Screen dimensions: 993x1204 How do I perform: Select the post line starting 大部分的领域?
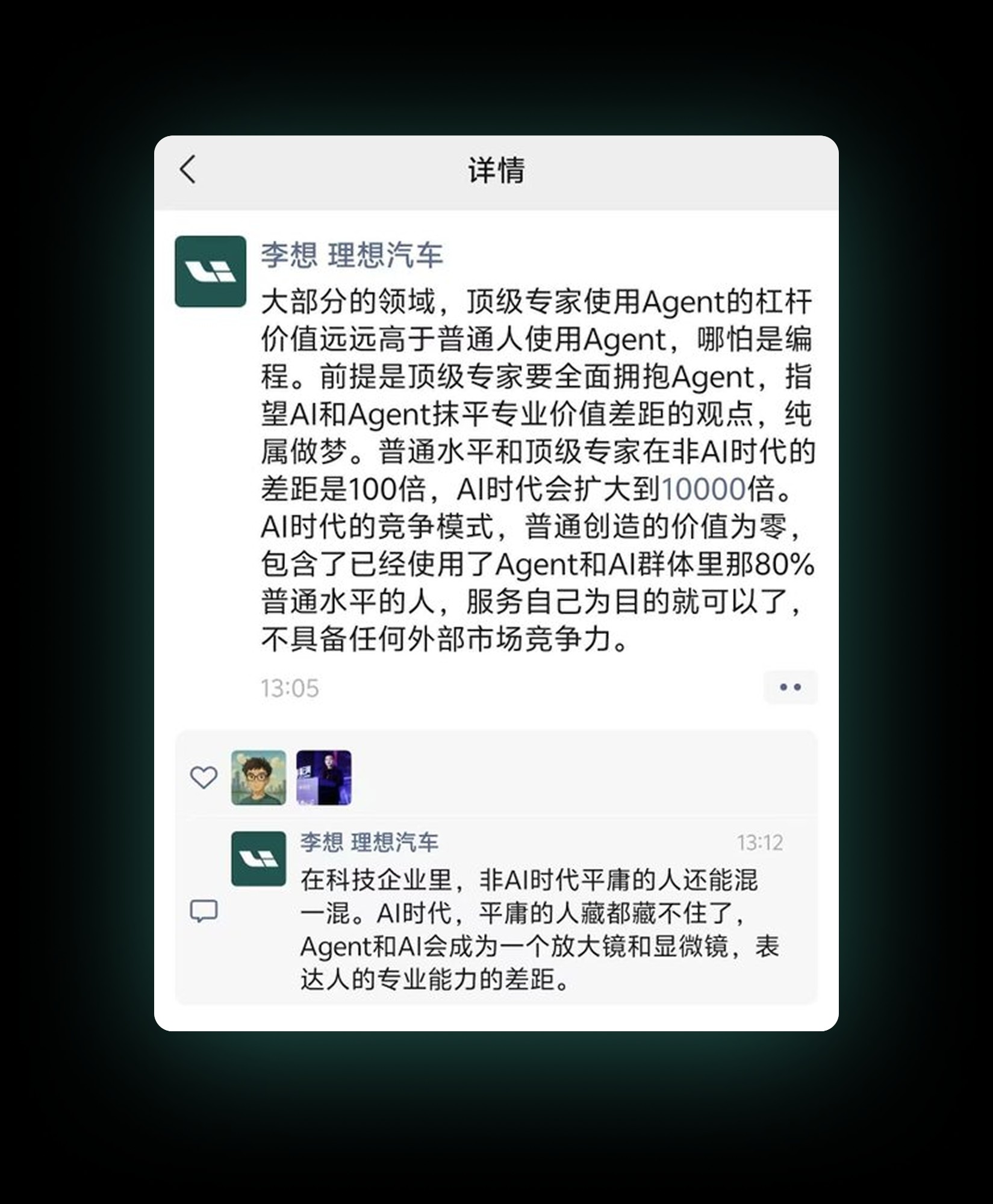[537, 302]
